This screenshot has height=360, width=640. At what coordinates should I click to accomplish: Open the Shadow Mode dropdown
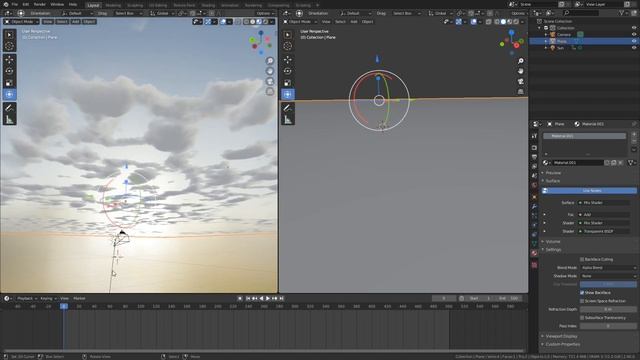point(608,276)
